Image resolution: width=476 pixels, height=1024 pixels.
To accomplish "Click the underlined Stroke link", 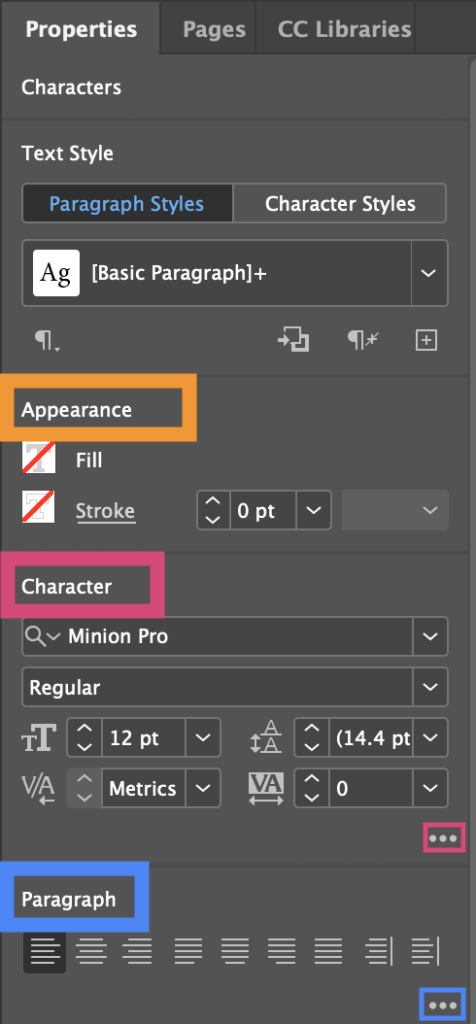I will coord(105,511).
